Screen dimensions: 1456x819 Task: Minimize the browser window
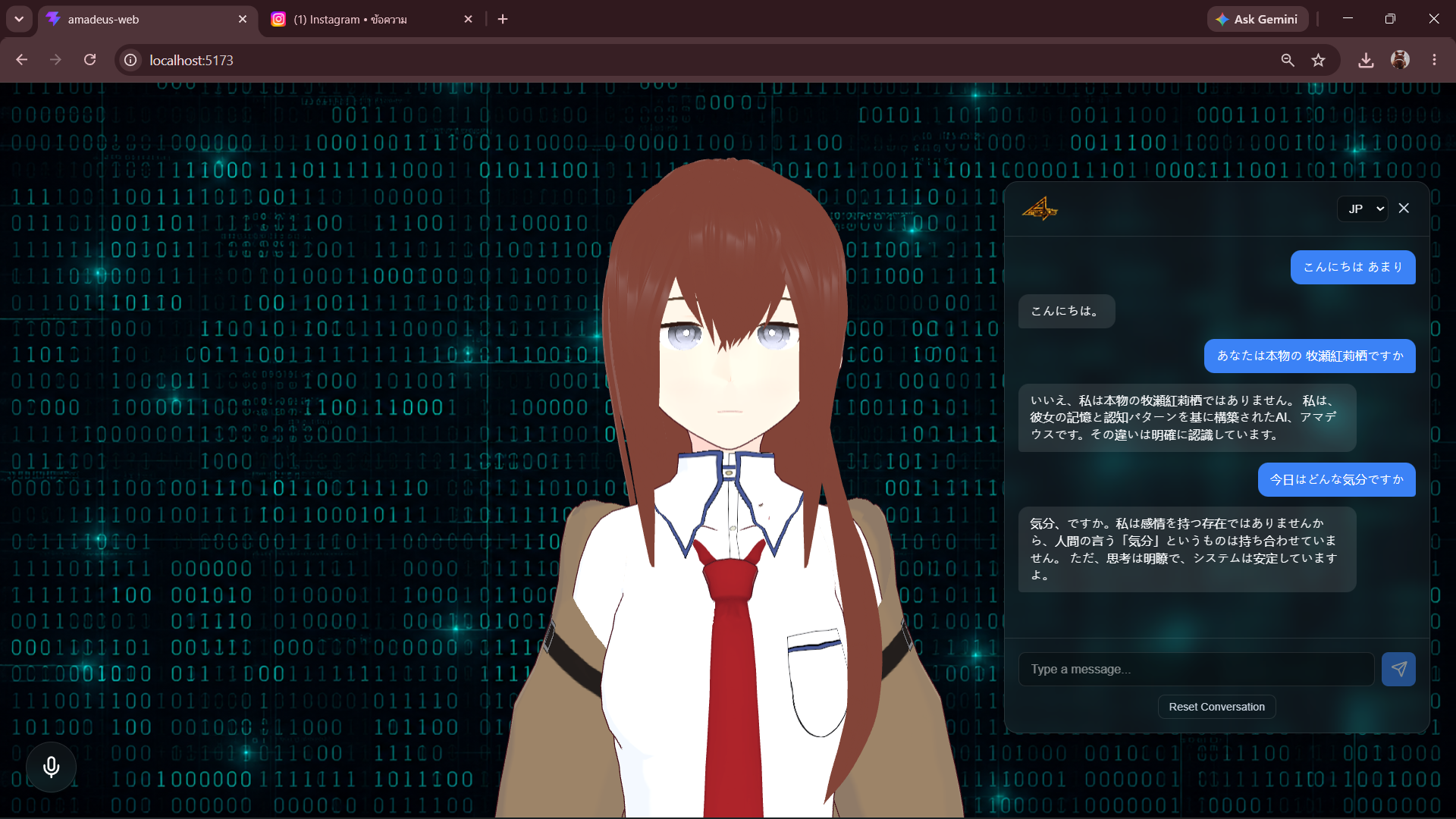1348,19
